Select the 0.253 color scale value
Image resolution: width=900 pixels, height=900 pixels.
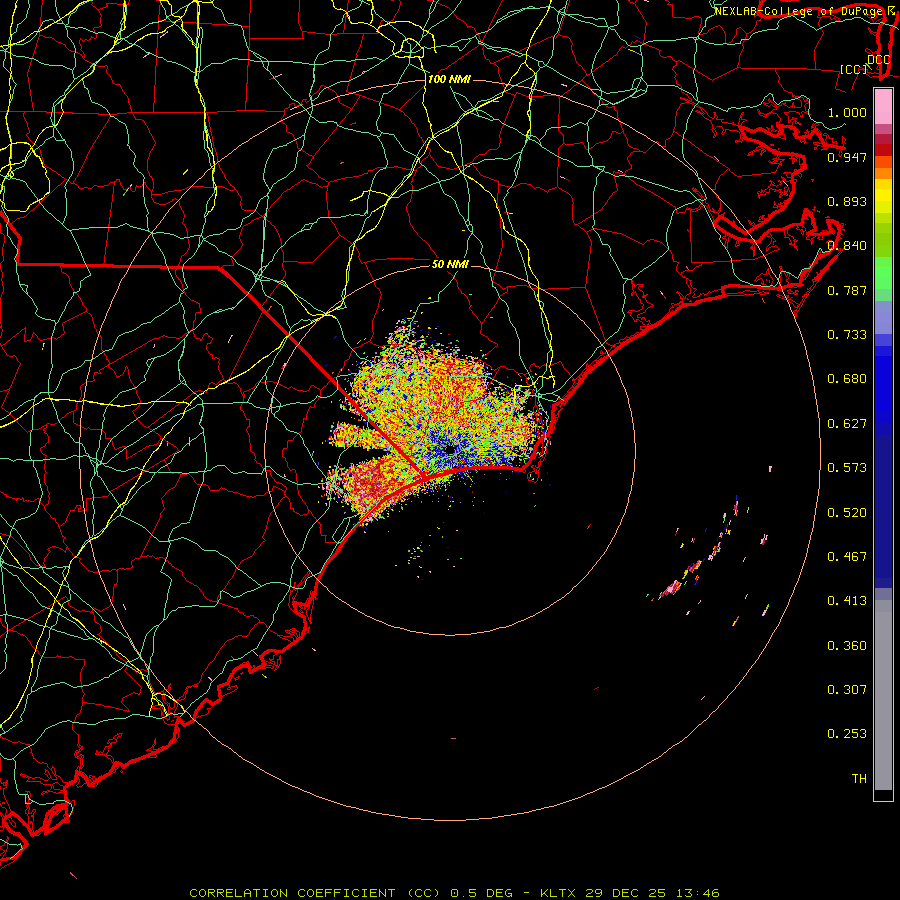[x=847, y=734]
